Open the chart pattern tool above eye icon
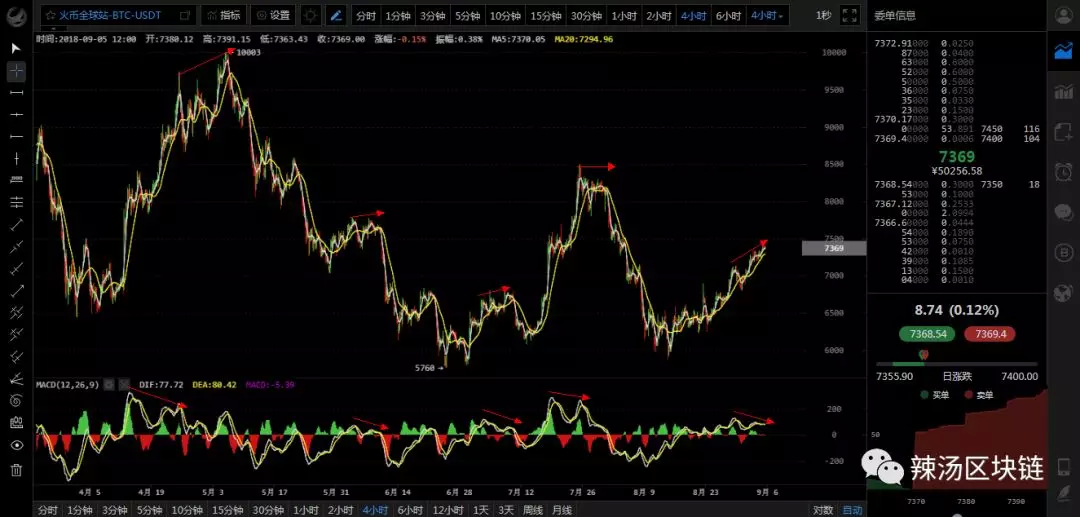1080x517 pixels. point(17,423)
